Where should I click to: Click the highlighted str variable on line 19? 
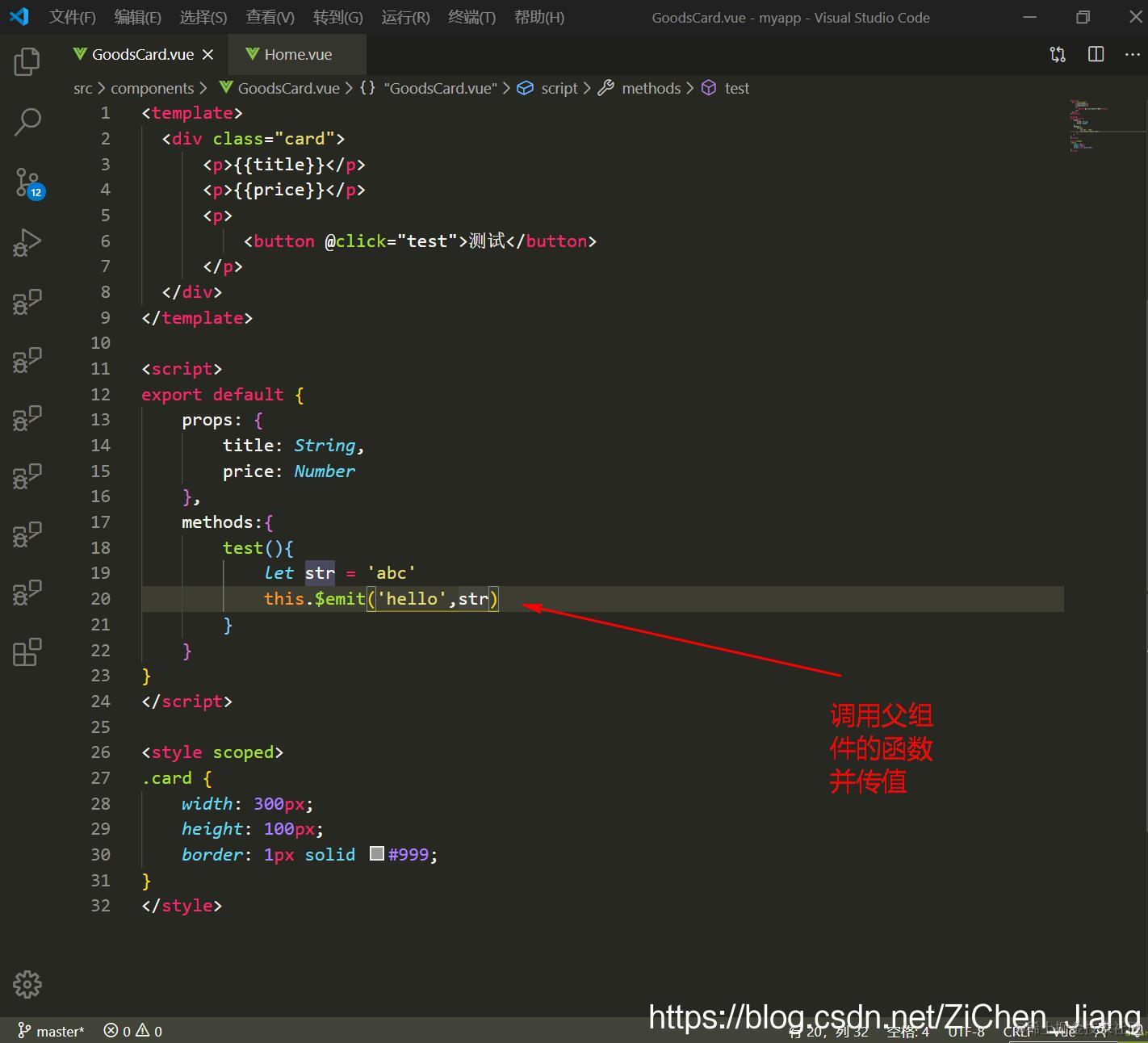pos(320,573)
